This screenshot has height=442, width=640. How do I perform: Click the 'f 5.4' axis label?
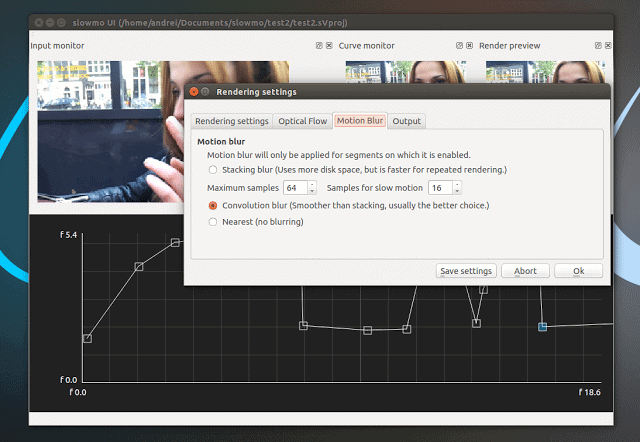pos(68,235)
